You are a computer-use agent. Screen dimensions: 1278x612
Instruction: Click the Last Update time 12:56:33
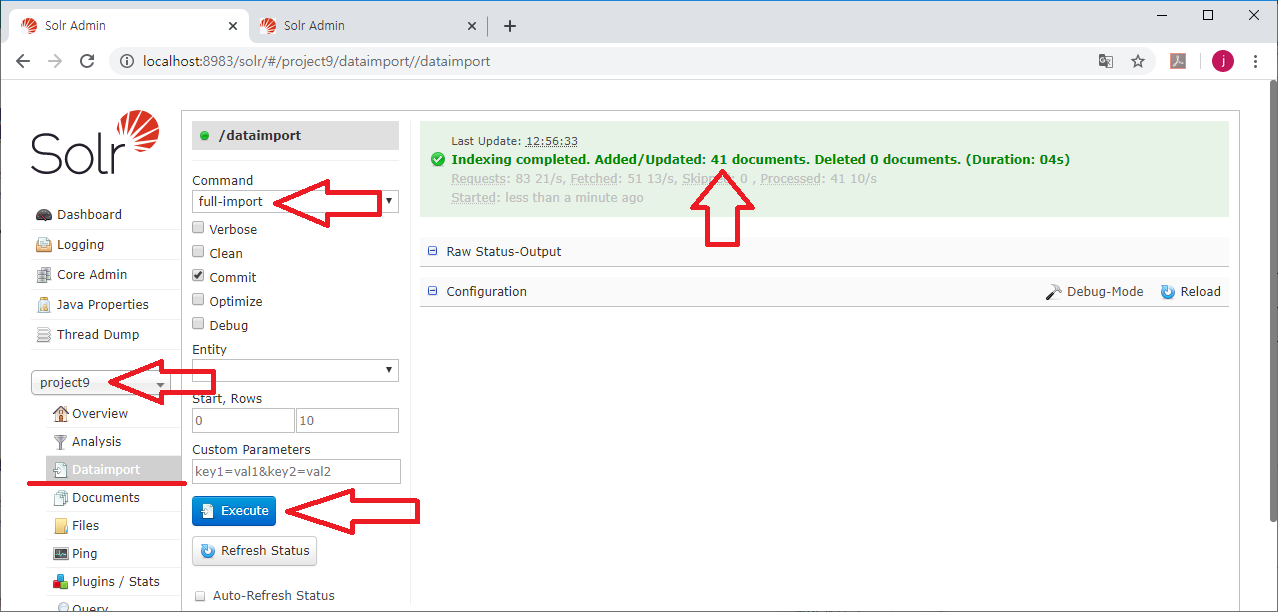(552, 141)
